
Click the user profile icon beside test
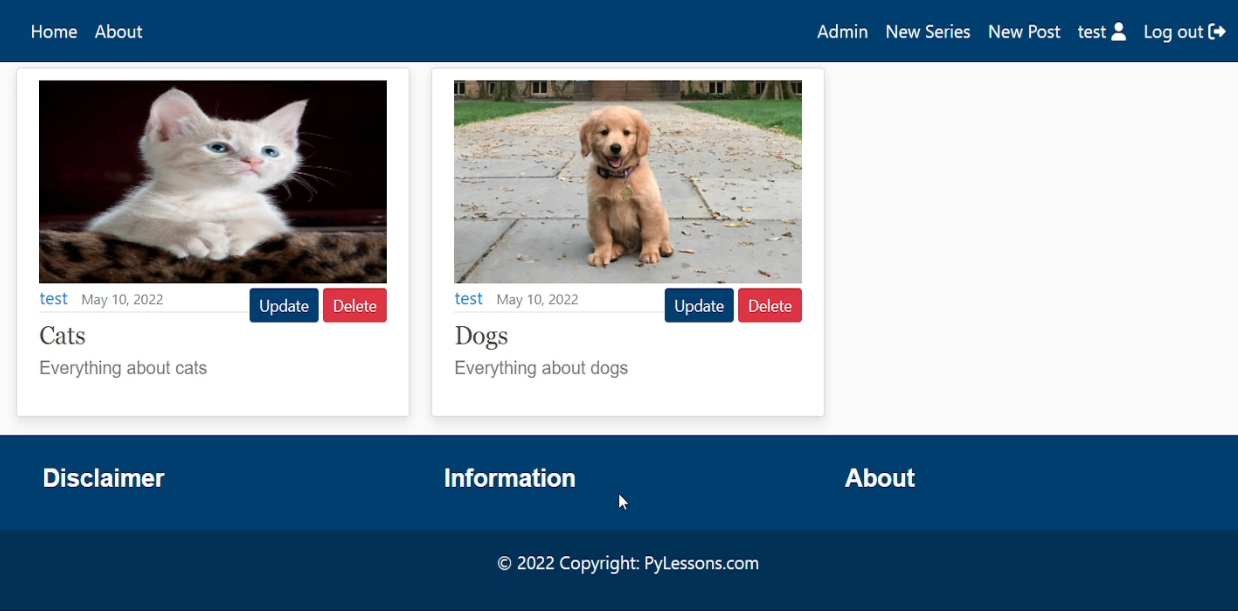tap(1118, 32)
